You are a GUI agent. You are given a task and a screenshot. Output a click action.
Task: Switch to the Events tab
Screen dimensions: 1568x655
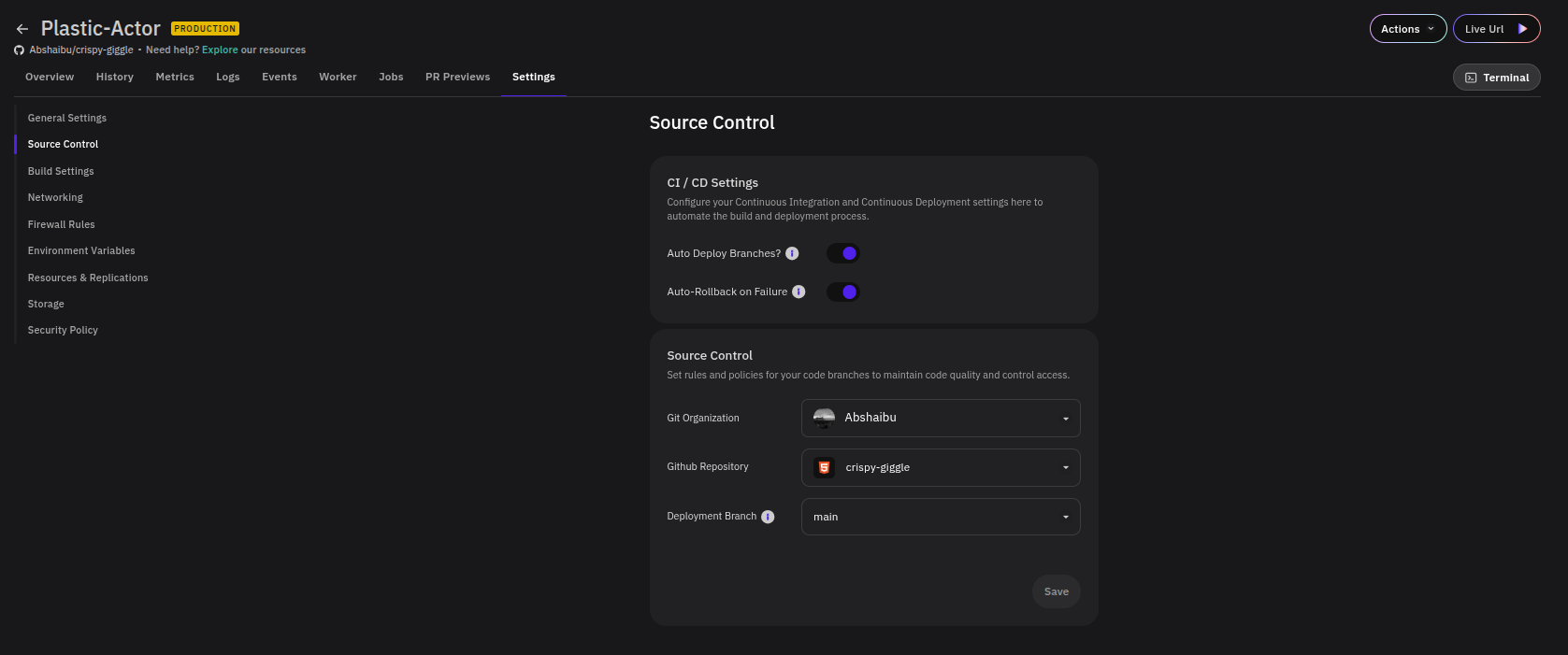pyautogui.click(x=280, y=77)
